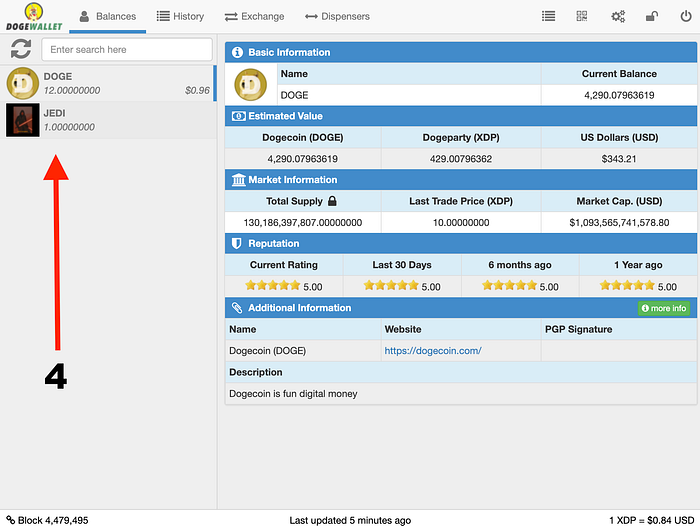The image size is (700, 526).
Task: Click last trade price 10.00000000
Action: pos(461,222)
